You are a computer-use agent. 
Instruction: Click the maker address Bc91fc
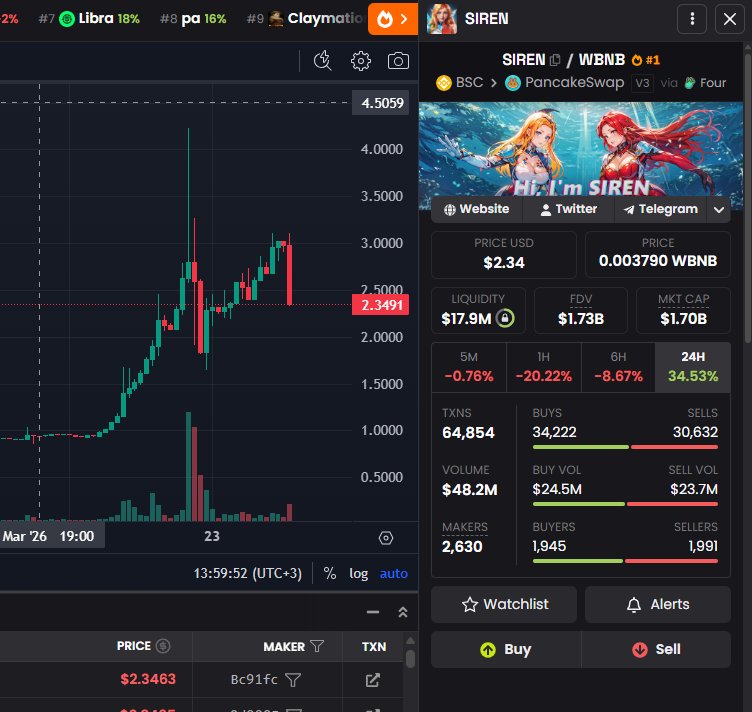pos(254,679)
